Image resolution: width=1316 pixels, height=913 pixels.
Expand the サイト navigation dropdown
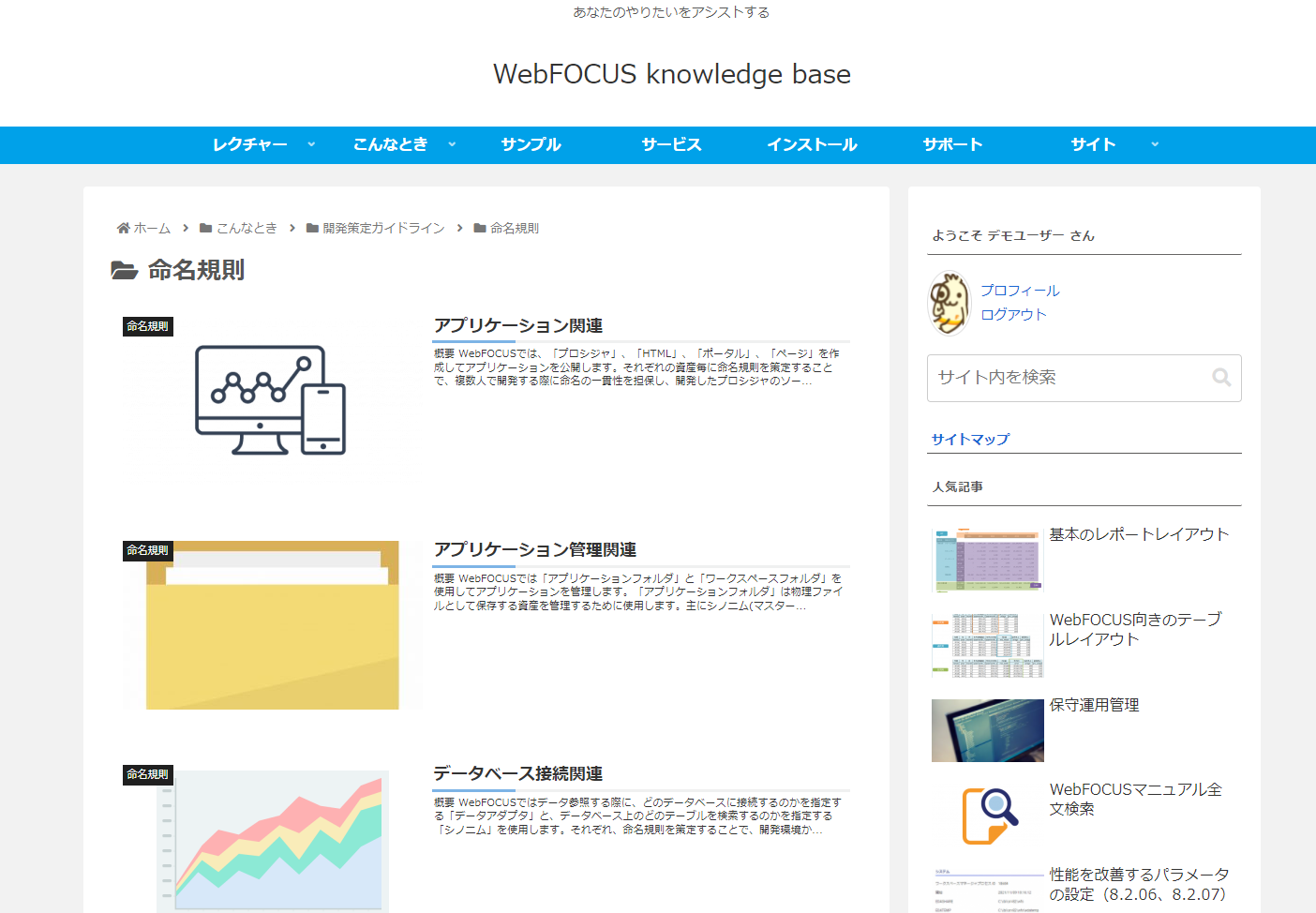(x=1093, y=144)
